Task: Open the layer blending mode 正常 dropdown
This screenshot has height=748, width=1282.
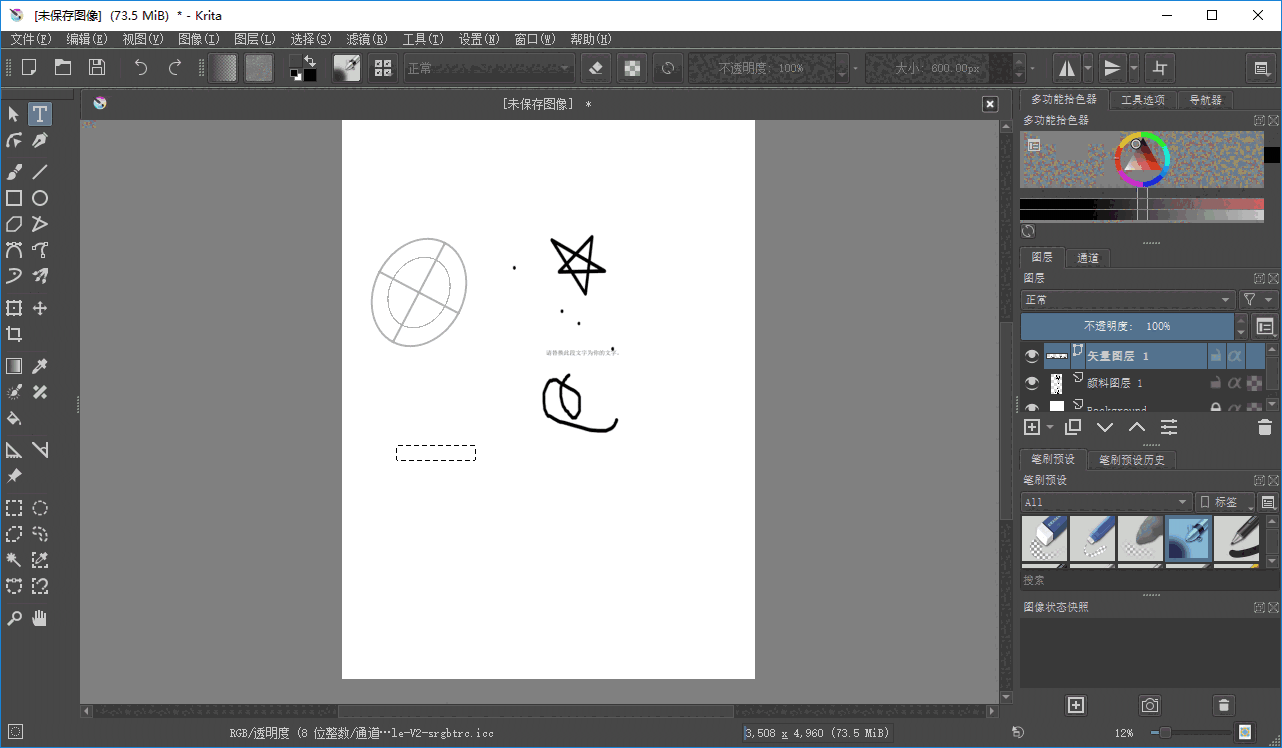Action: [1127, 300]
